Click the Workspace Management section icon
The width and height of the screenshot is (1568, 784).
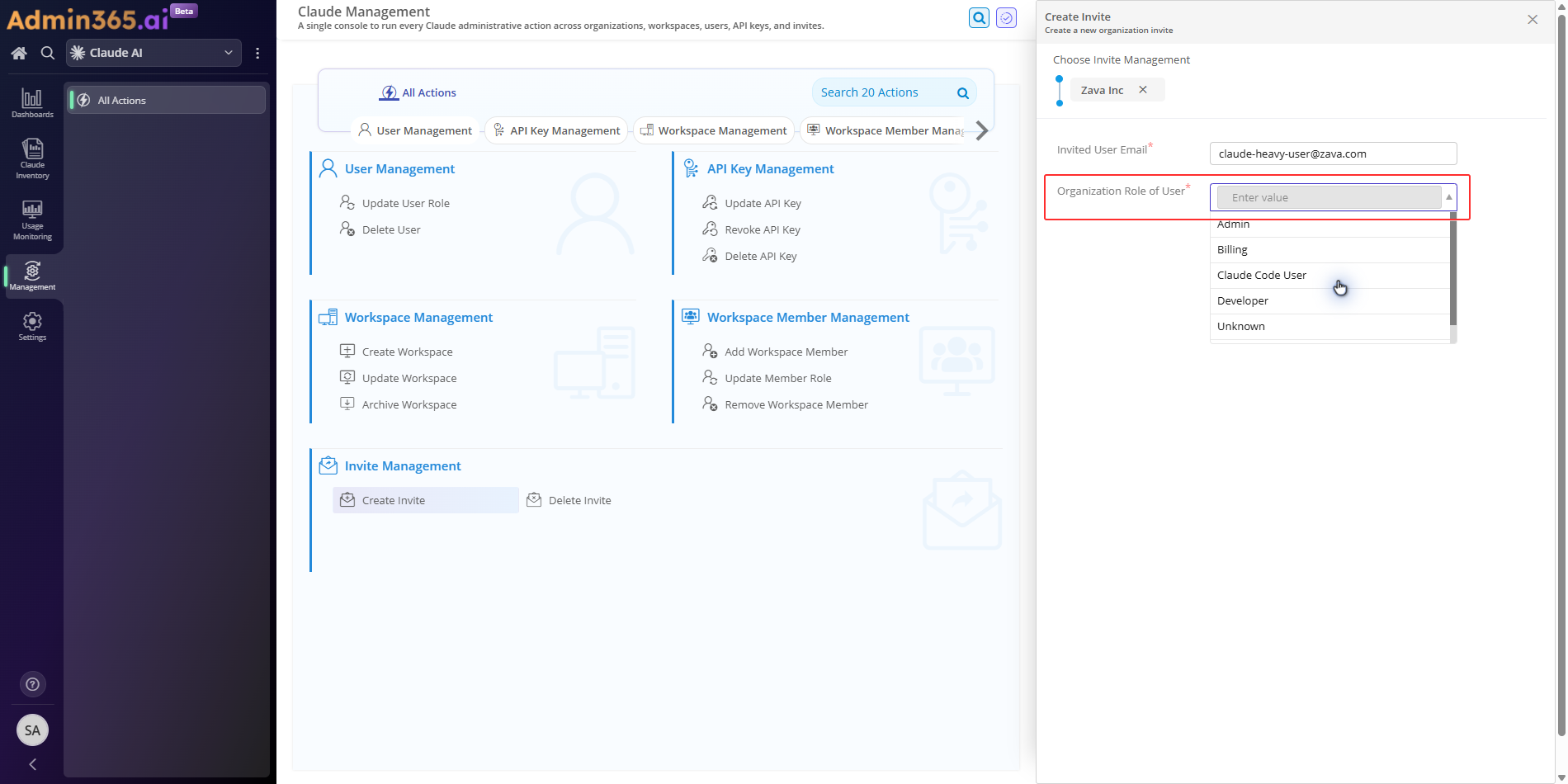(328, 317)
